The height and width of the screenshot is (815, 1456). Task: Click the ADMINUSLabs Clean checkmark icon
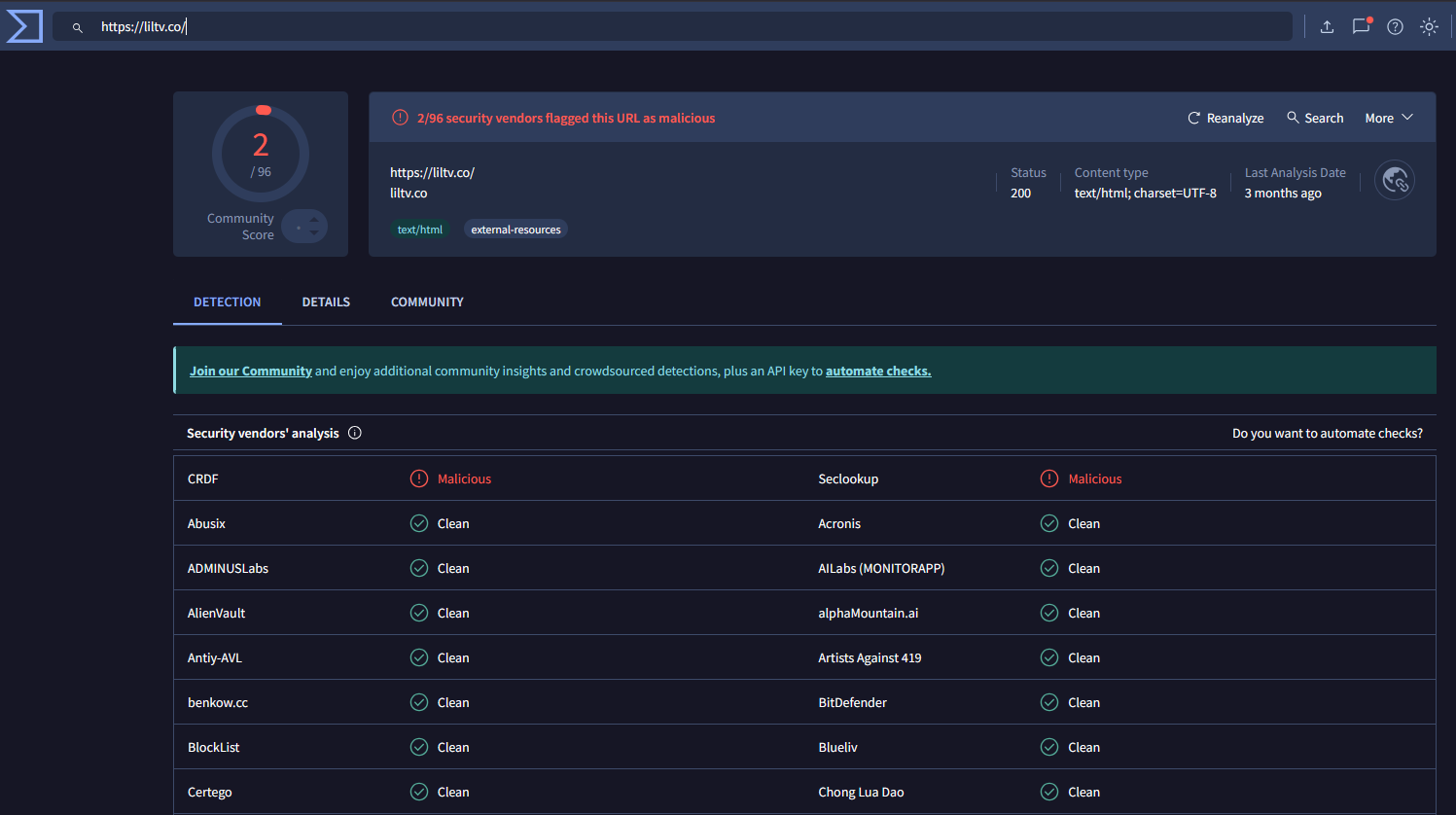pyautogui.click(x=419, y=568)
